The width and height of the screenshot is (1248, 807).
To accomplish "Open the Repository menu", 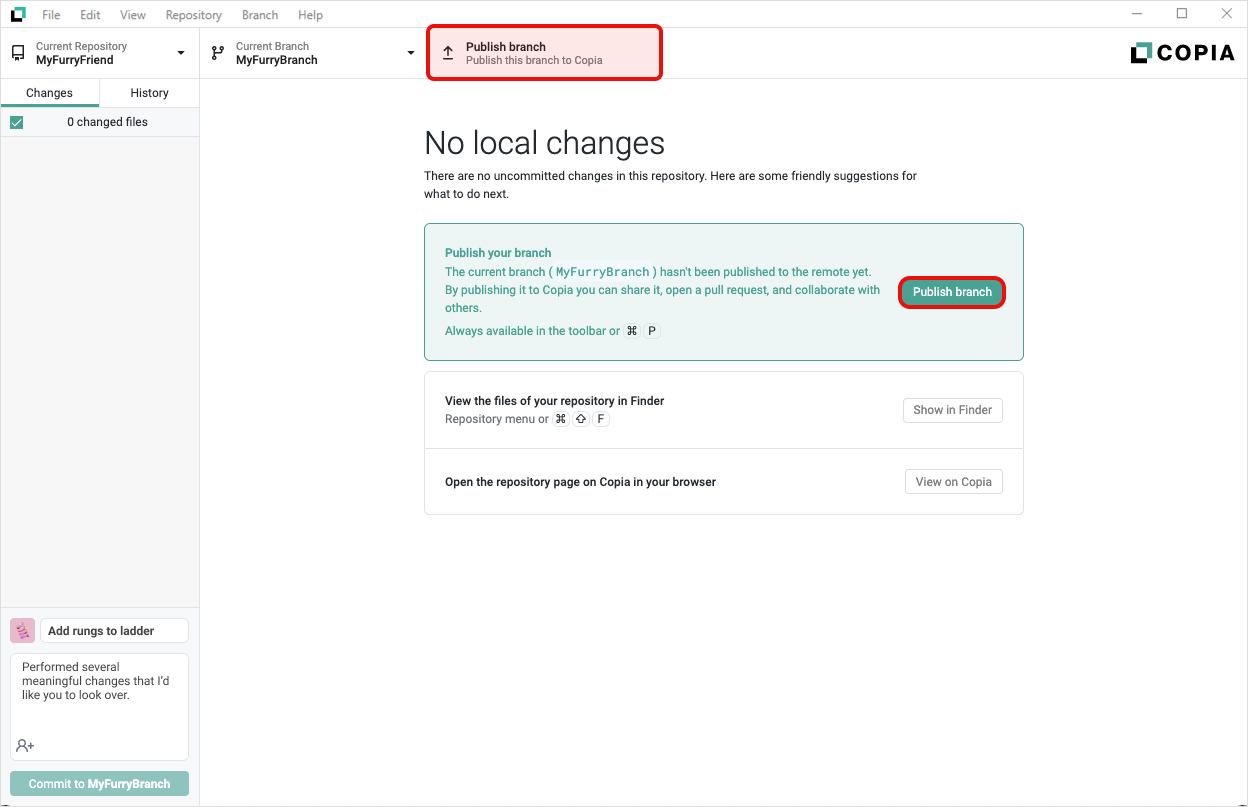I will (193, 15).
